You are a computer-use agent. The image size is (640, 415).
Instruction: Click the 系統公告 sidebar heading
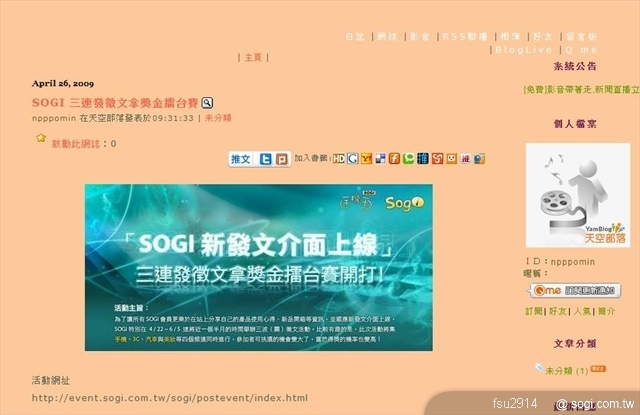point(575,66)
